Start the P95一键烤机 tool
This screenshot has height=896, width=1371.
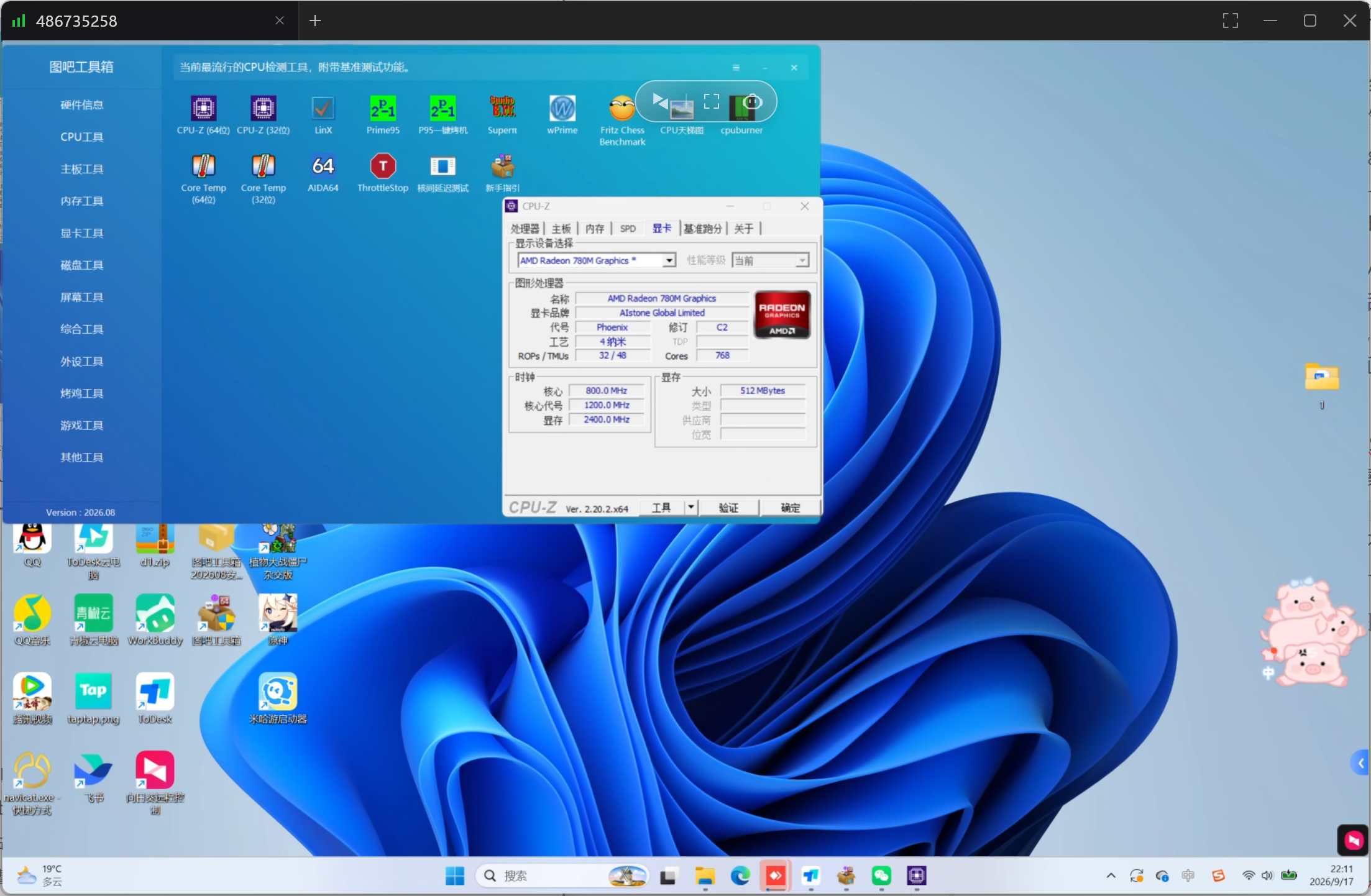click(442, 114)
